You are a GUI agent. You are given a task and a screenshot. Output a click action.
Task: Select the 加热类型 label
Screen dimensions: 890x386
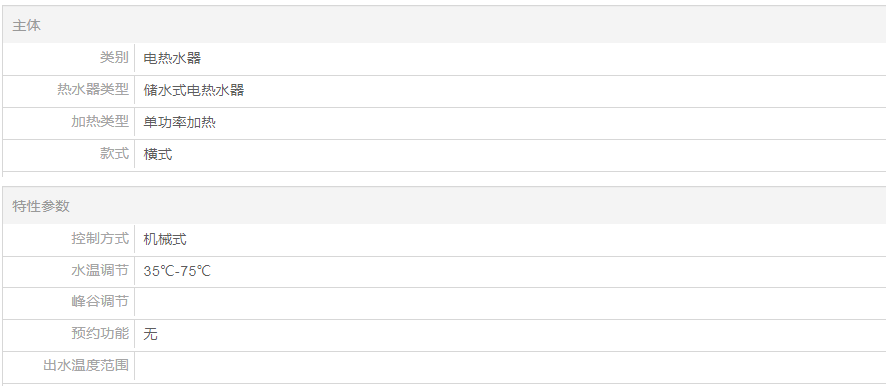point(100,121)
